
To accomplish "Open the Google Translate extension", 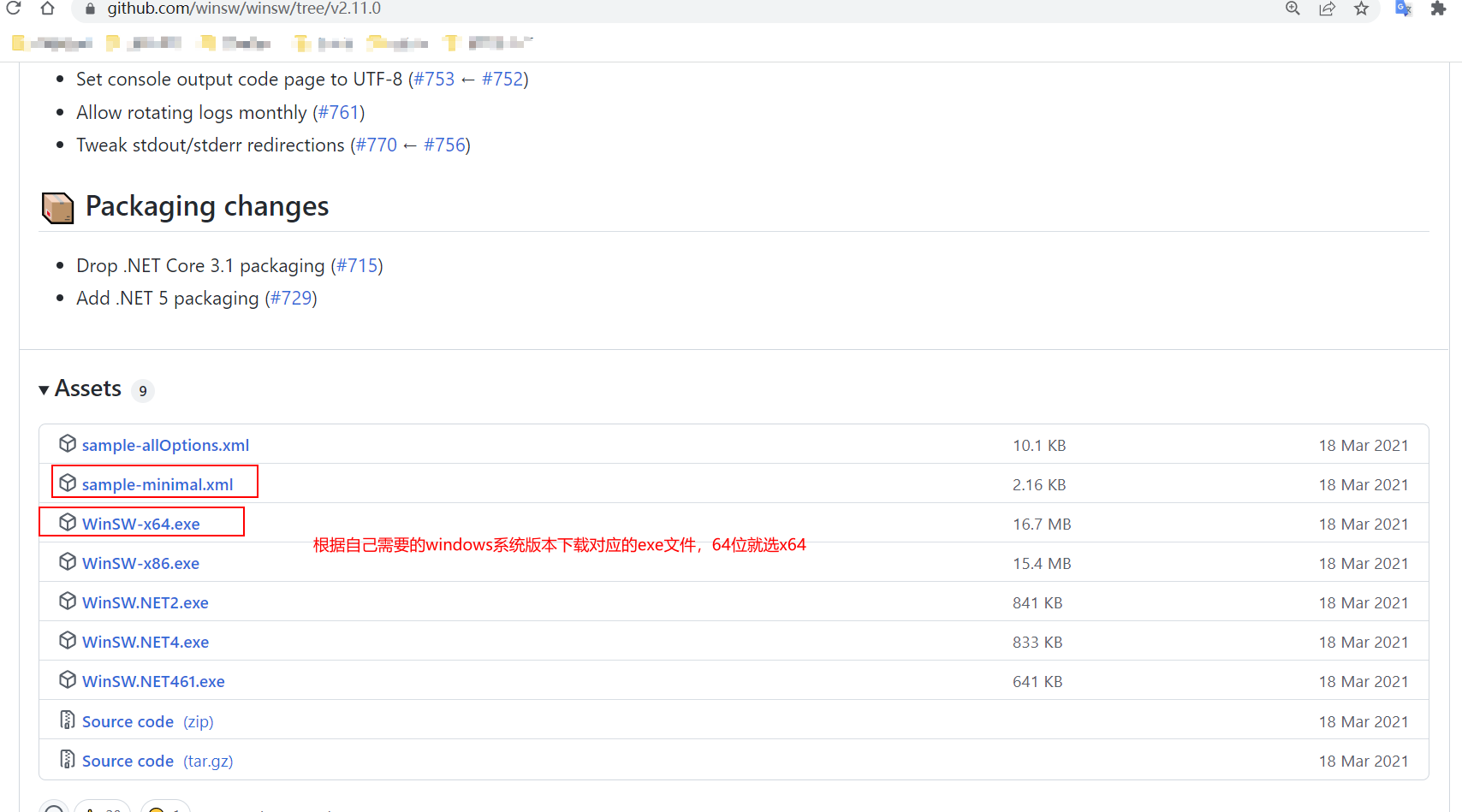I will 1403,9.
